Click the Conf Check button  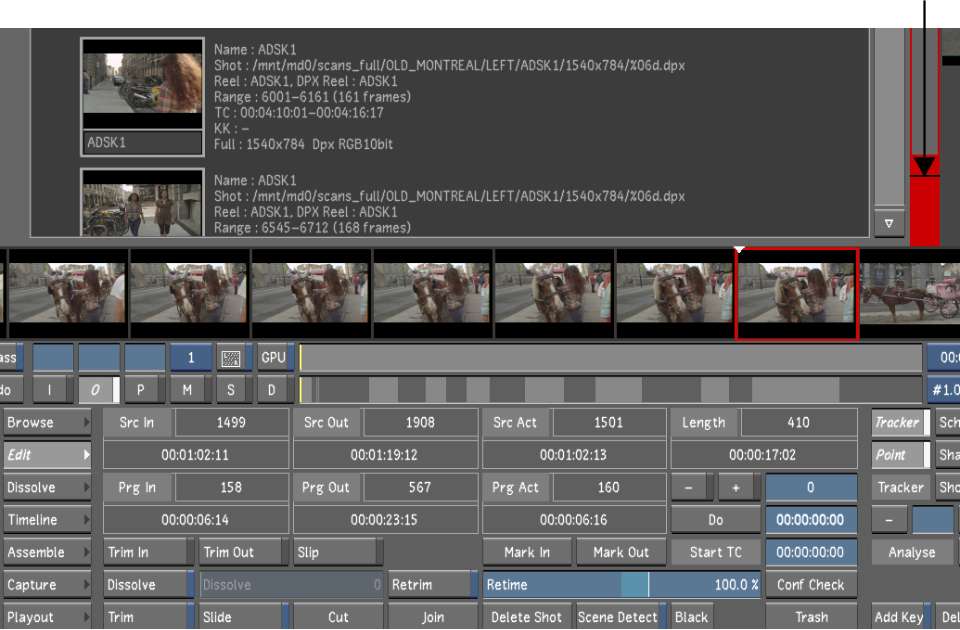[811, 585]
